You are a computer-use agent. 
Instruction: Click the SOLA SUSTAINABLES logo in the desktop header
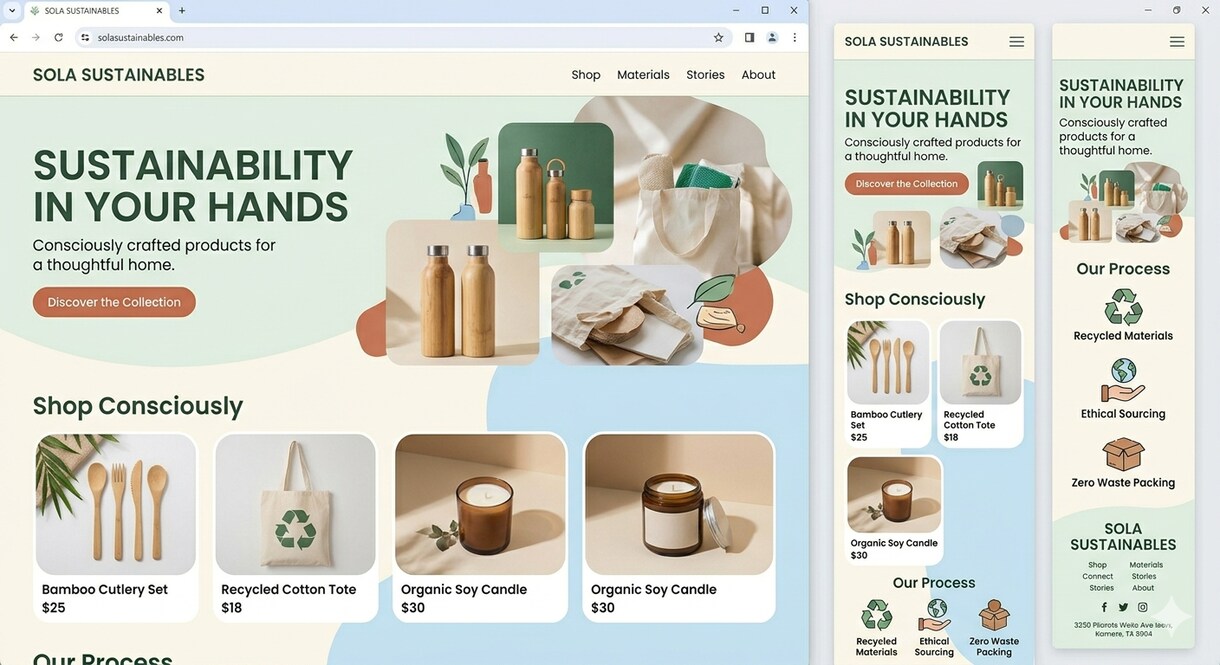point(118,75)
